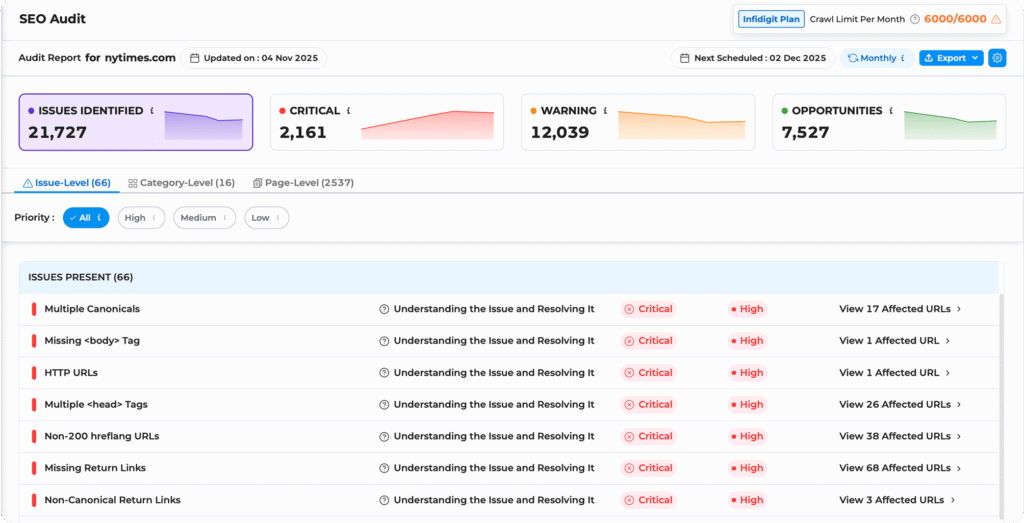Viewport: 1024px width, 523px height.
Task: Click info icon next to Issues Identified
Action: (x=152, y=111)
